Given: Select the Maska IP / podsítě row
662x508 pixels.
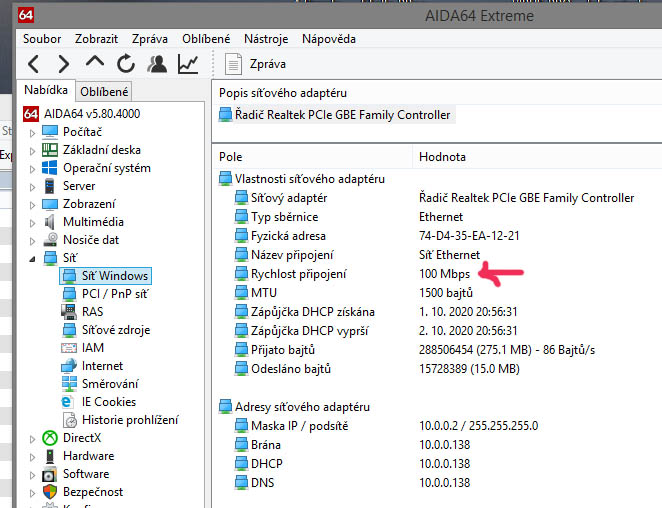Looking at the screenshot, I should 386,426.
